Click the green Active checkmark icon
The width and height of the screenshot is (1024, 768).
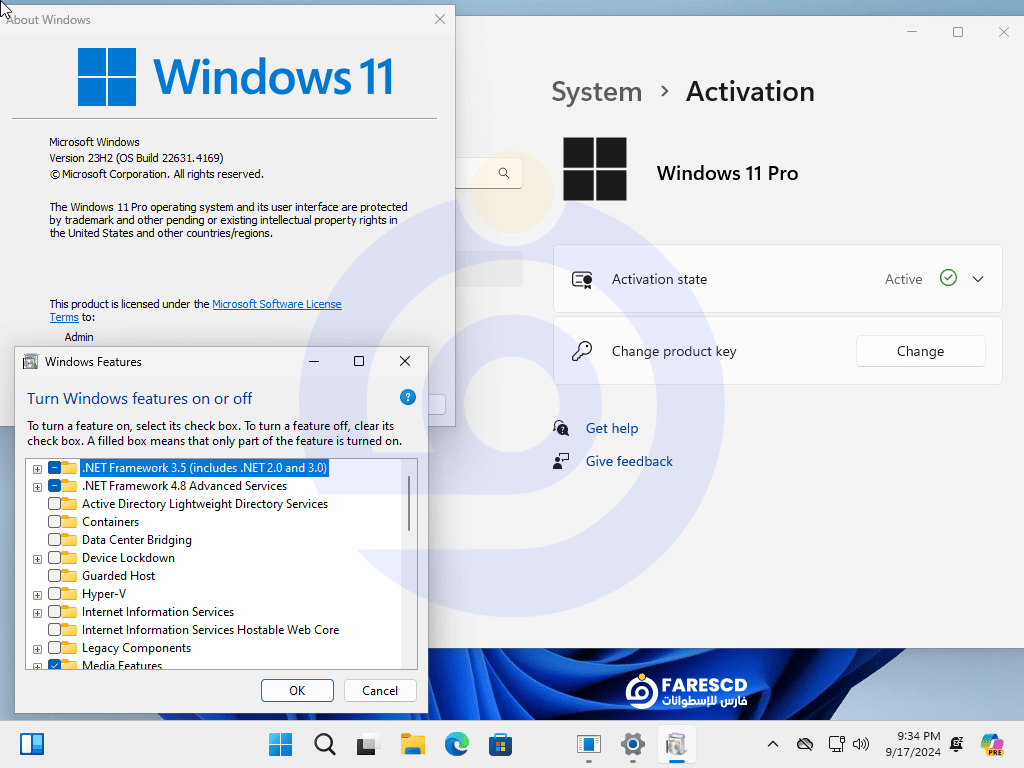[948, 278]
